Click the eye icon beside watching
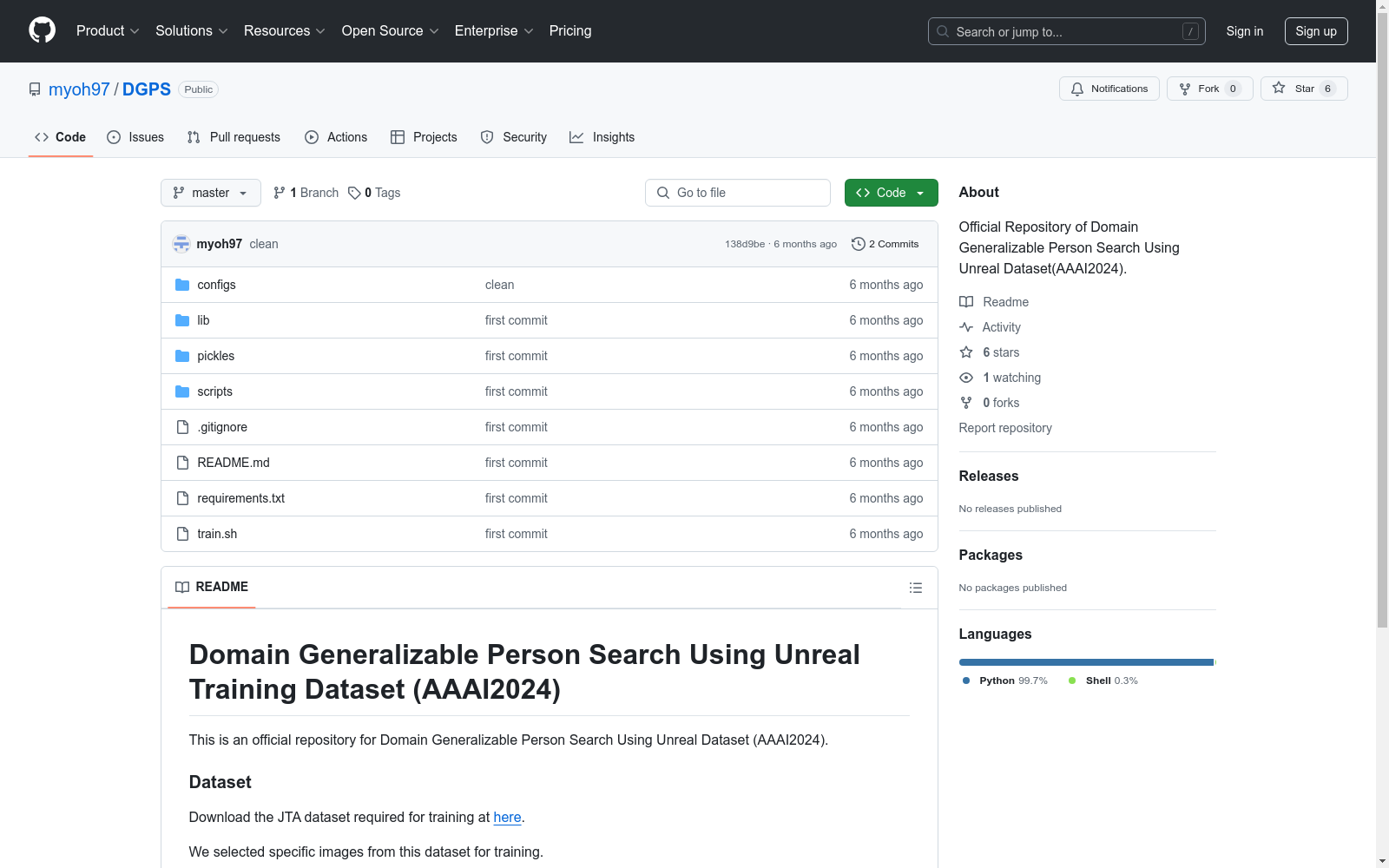Image resolution: width=1389 pixels, height=868 pixels. pos(966,378)
